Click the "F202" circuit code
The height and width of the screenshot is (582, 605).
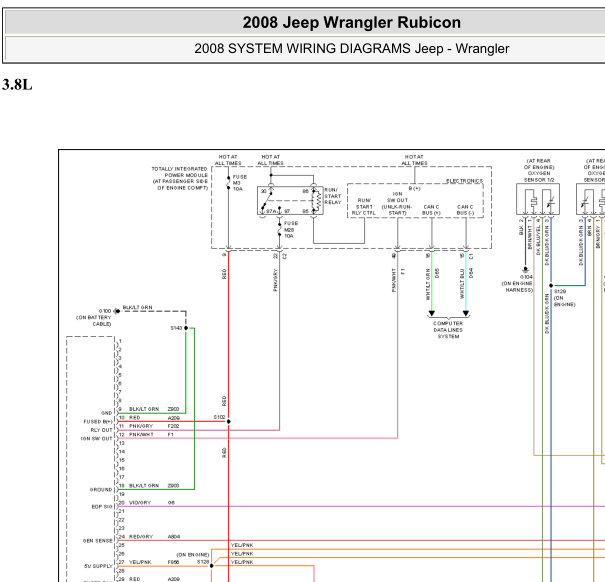point(174,426)
